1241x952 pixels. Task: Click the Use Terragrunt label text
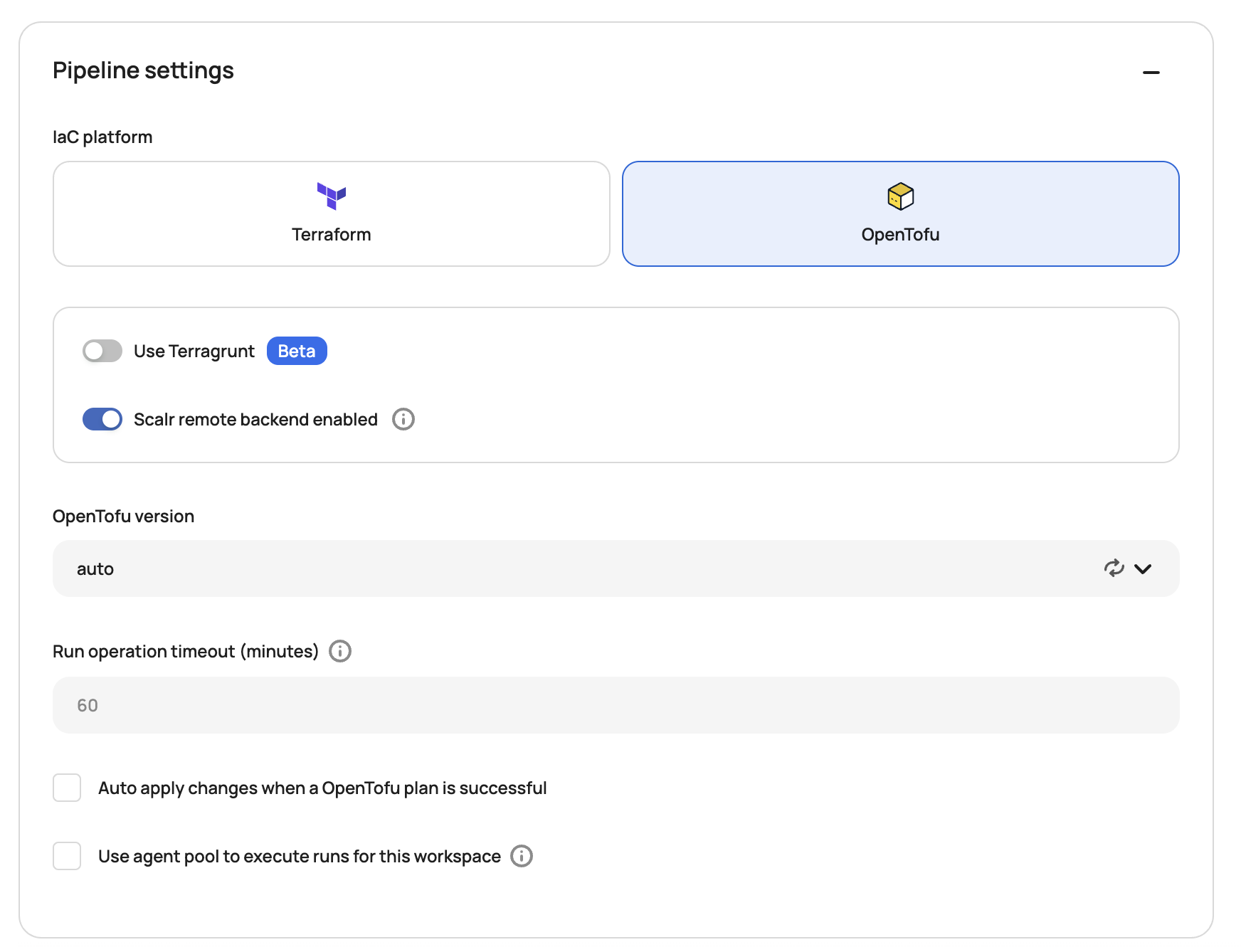pyautogui.click(x=194, y=351)
